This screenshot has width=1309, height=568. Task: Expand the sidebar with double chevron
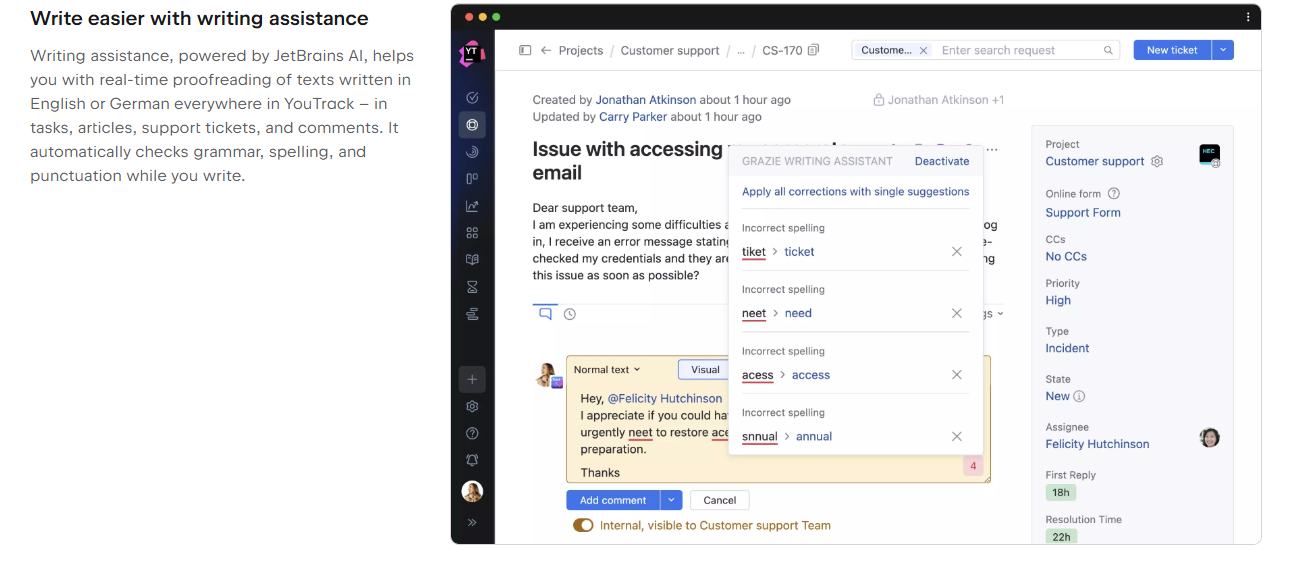point(472,522)
